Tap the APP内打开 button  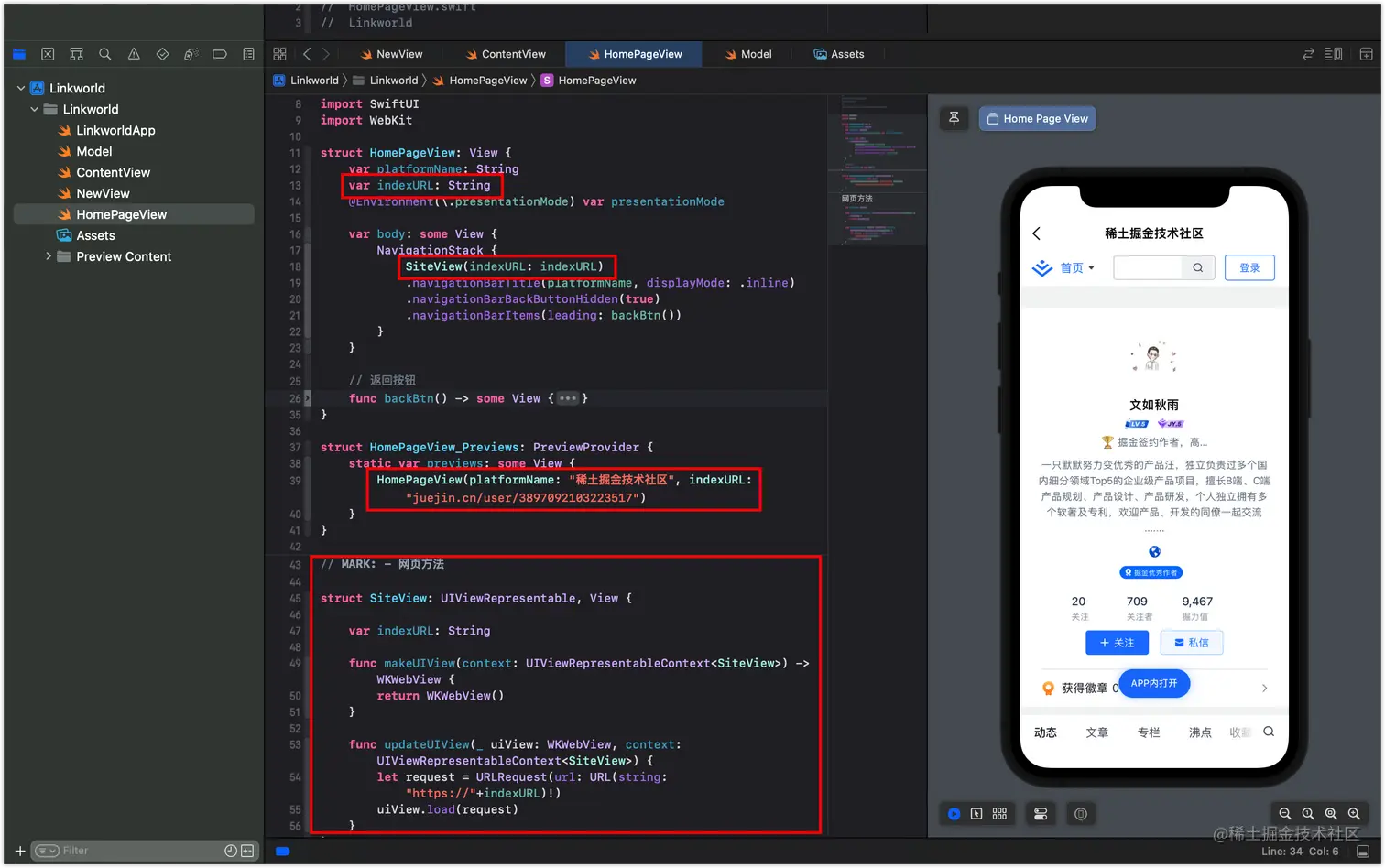[1154, 683]
